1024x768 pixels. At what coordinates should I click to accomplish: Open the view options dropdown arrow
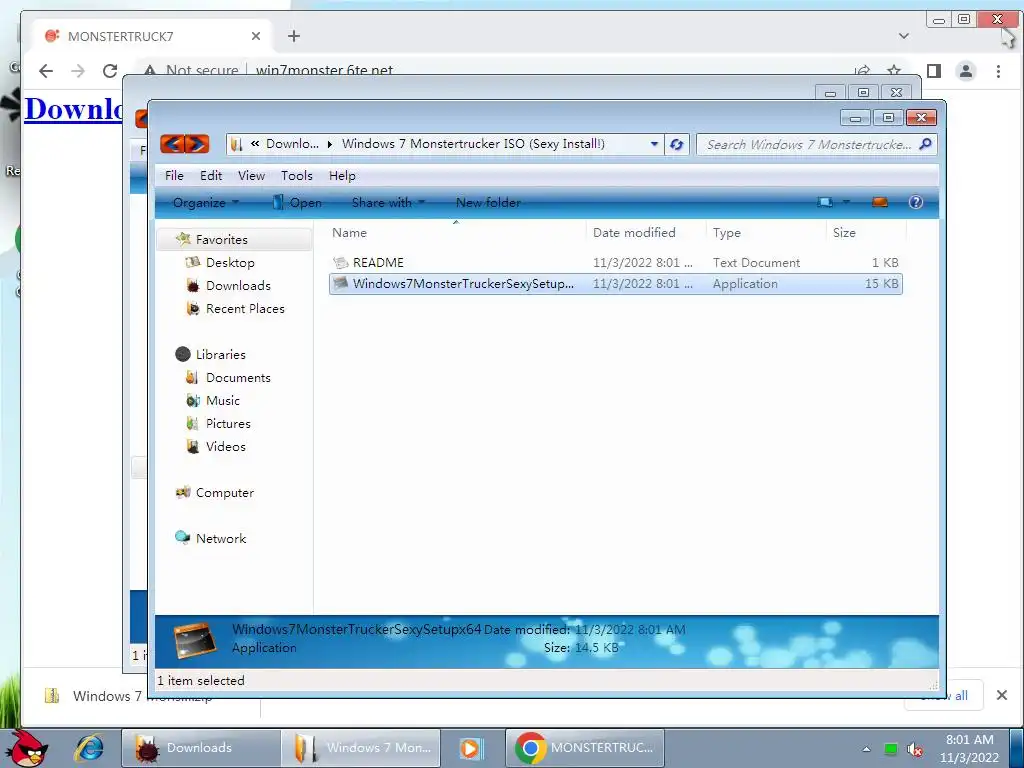pos(846,202)
